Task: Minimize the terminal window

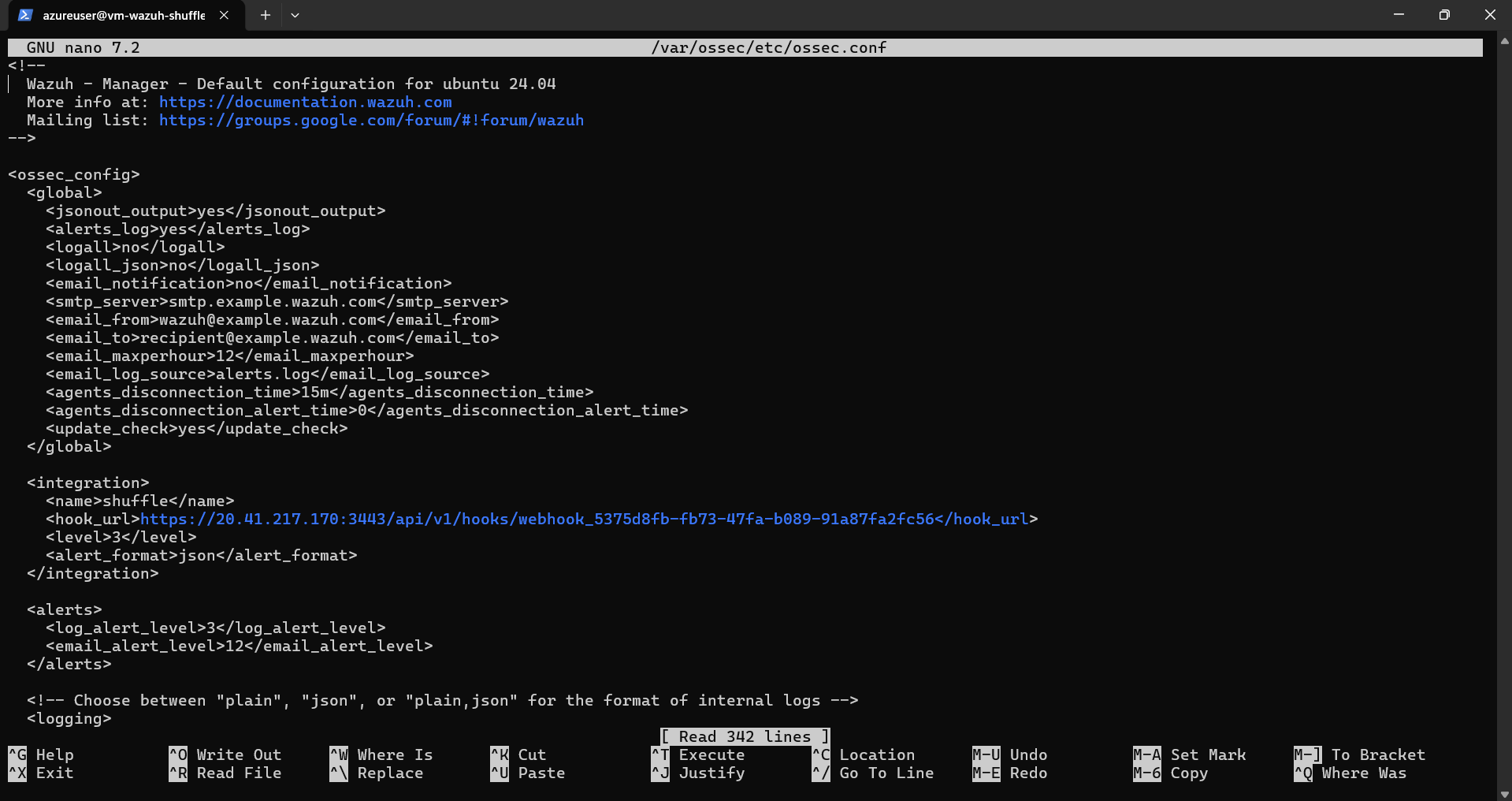Action: click(1399, 15)
